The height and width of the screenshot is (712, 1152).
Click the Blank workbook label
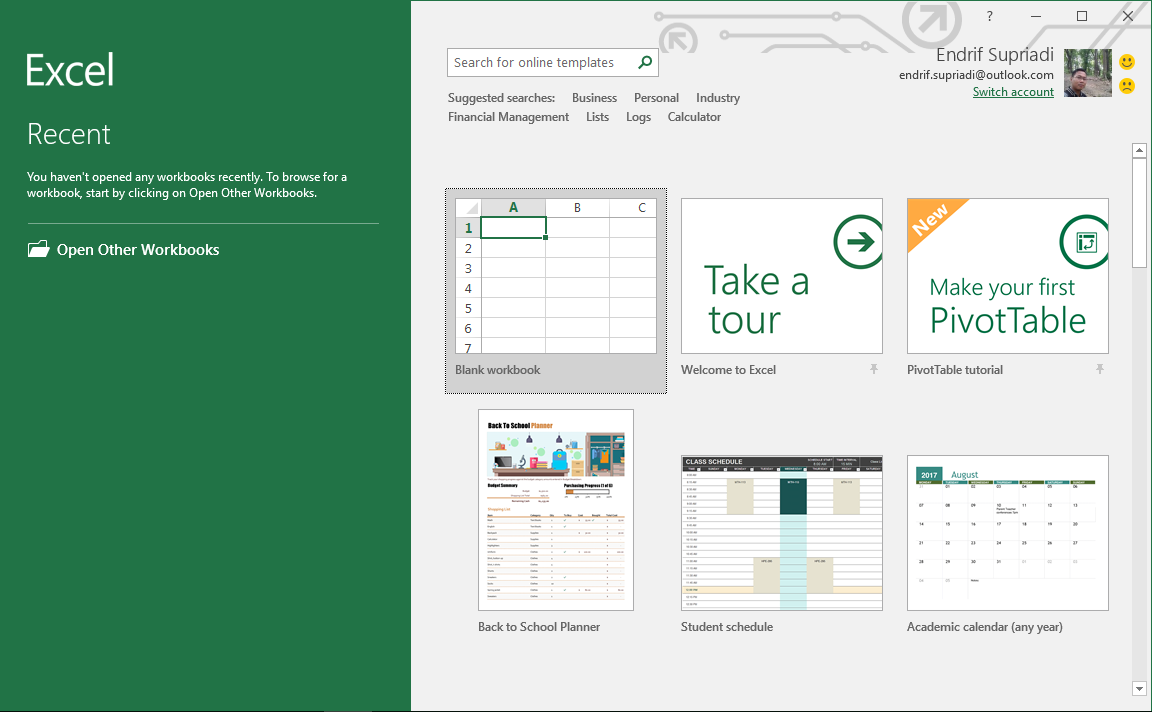(497, 370)
